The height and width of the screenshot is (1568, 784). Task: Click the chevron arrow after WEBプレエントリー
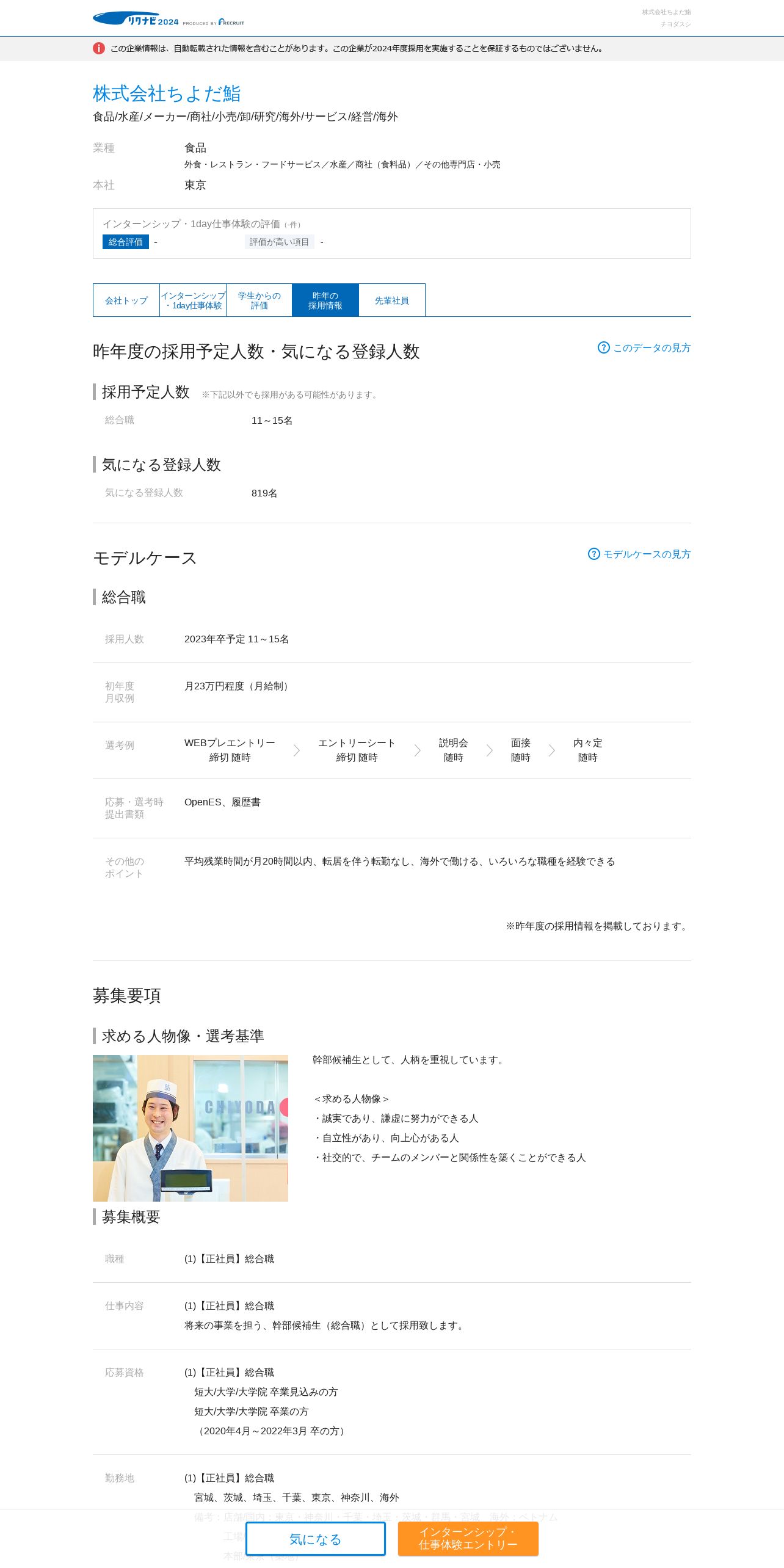297,750
